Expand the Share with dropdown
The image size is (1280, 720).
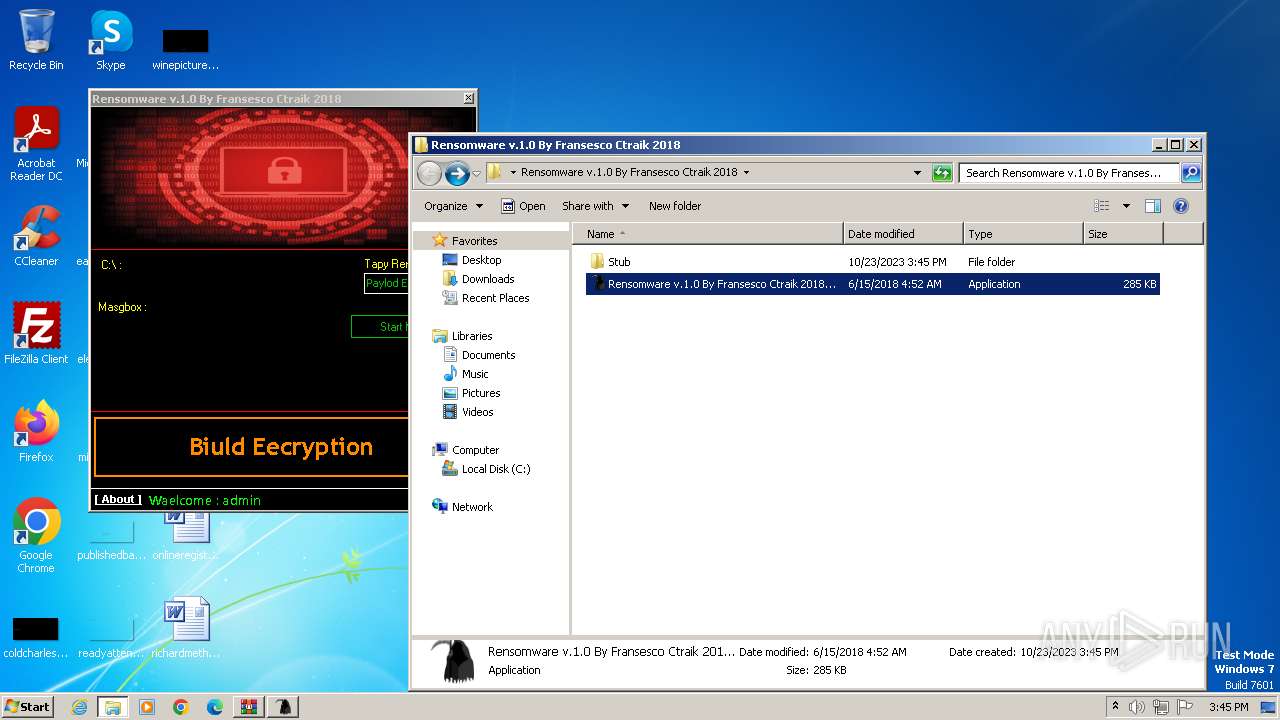(x=596, y=206)
